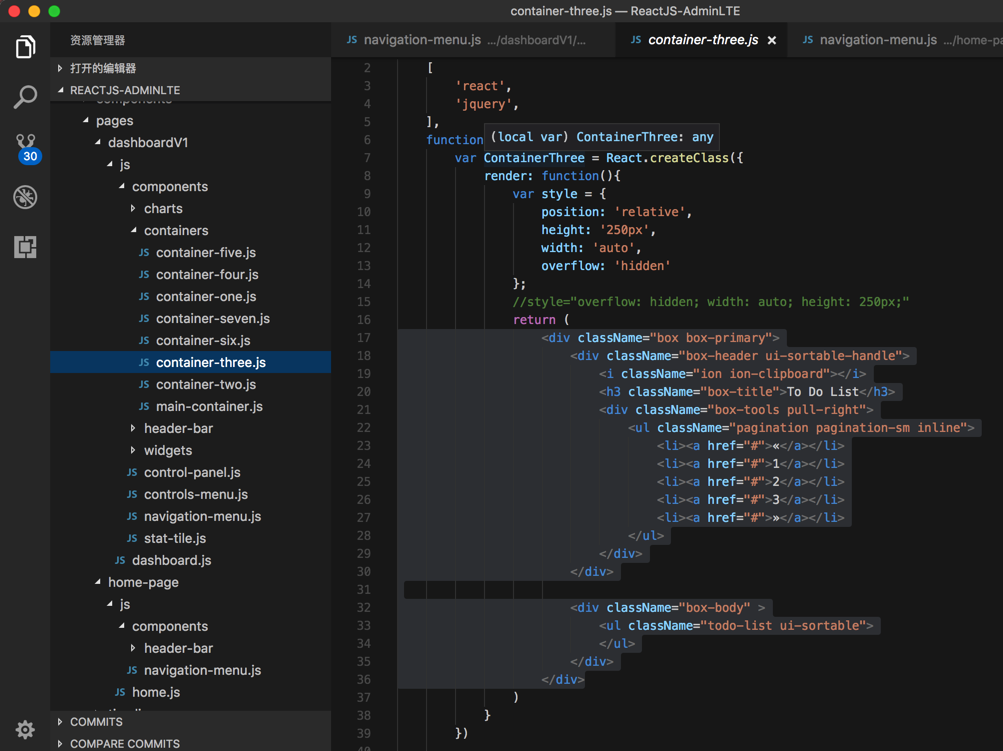Open Source Control with 30 changes

(x=25, y=147)
